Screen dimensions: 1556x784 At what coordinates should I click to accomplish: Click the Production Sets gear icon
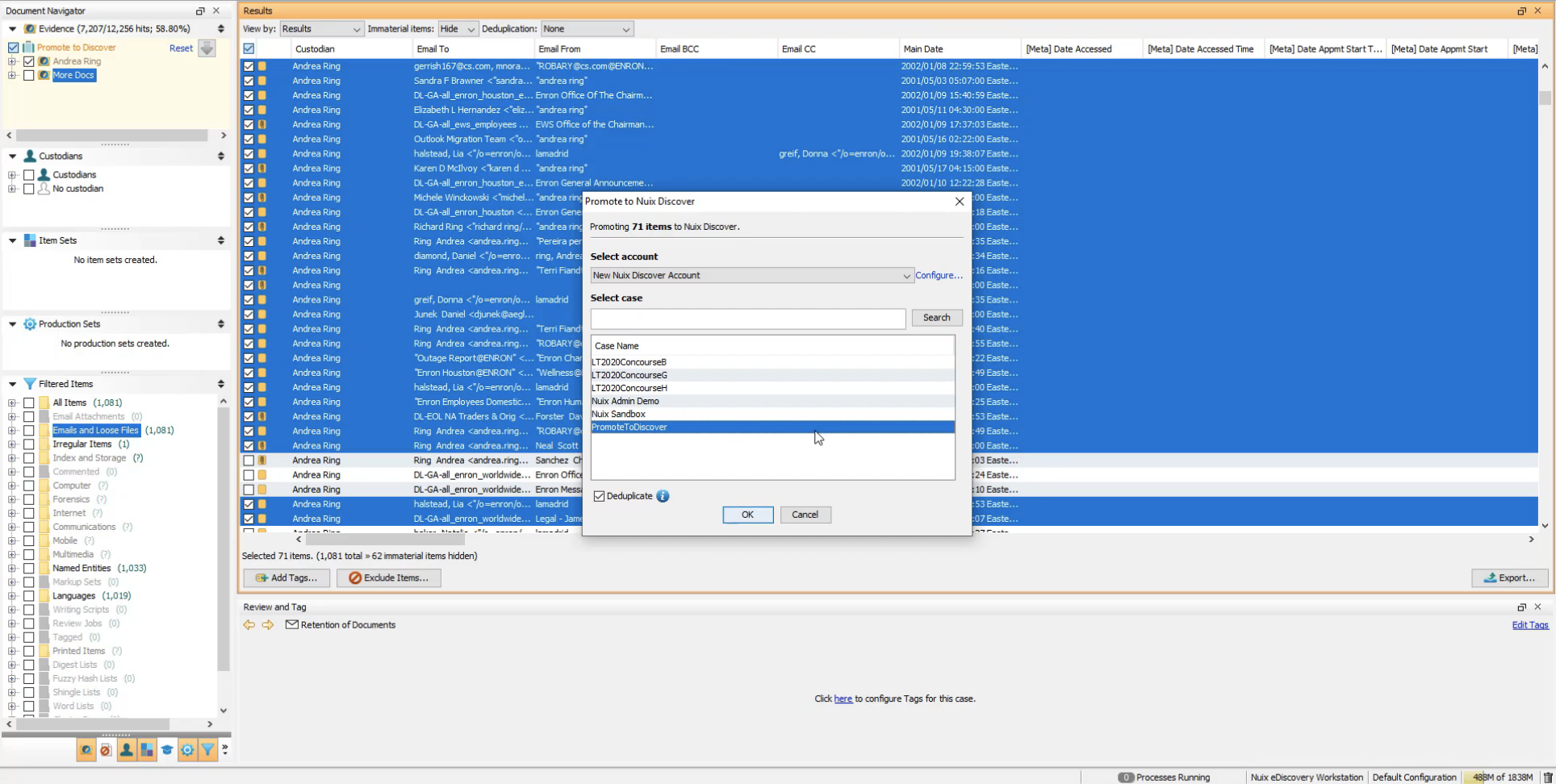(187, 750)
